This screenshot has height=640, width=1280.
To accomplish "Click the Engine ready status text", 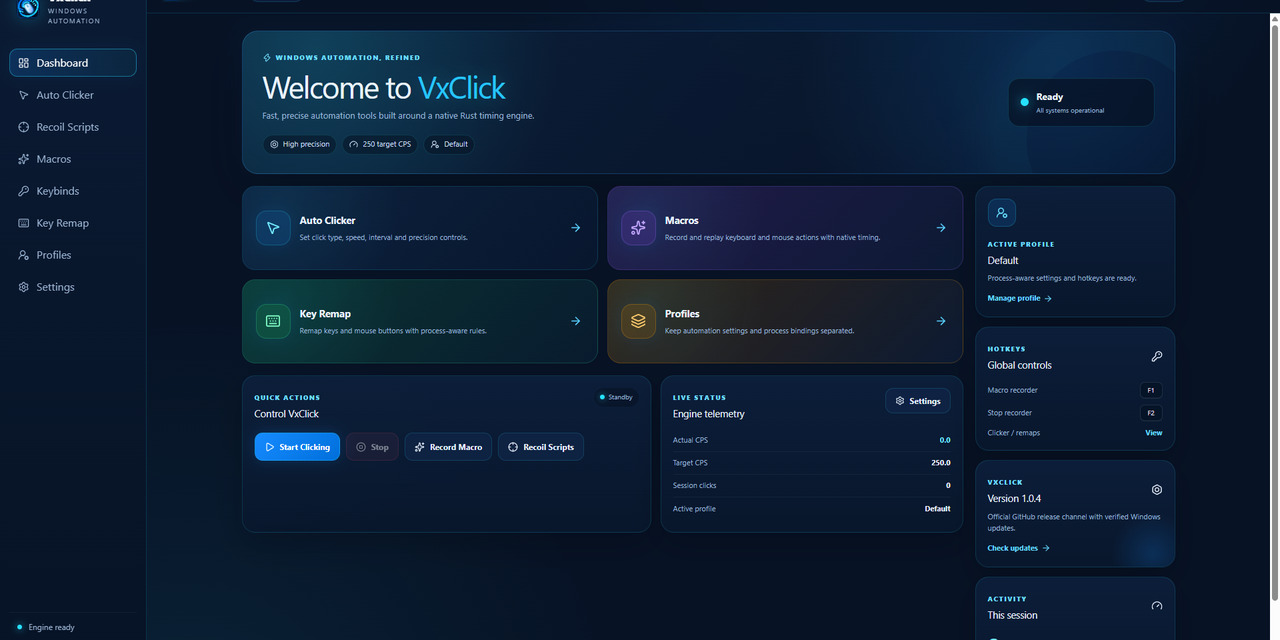I will [52, 627].
